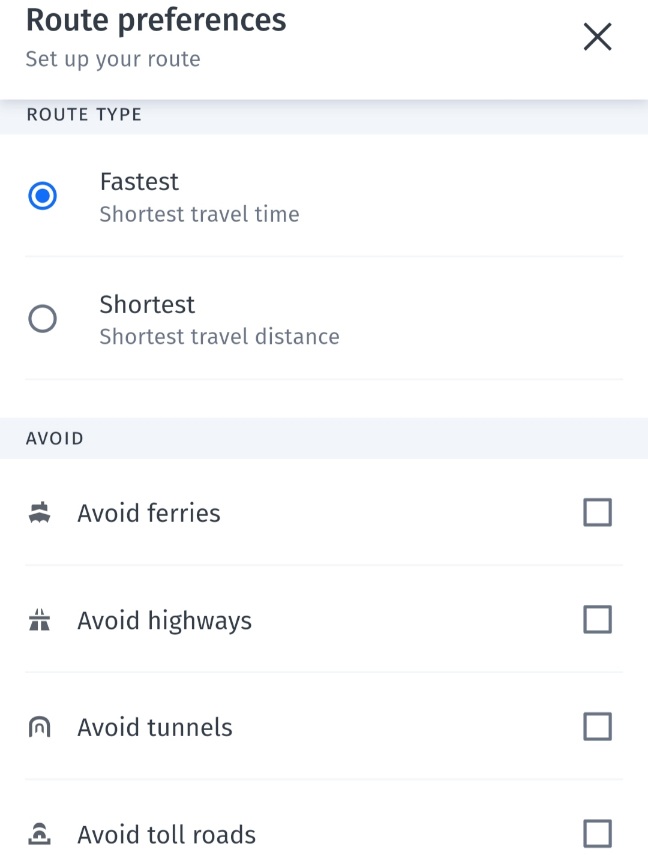Tick the Avoid highways checkbox
The image size is (648, 864).
click(597, 620)
